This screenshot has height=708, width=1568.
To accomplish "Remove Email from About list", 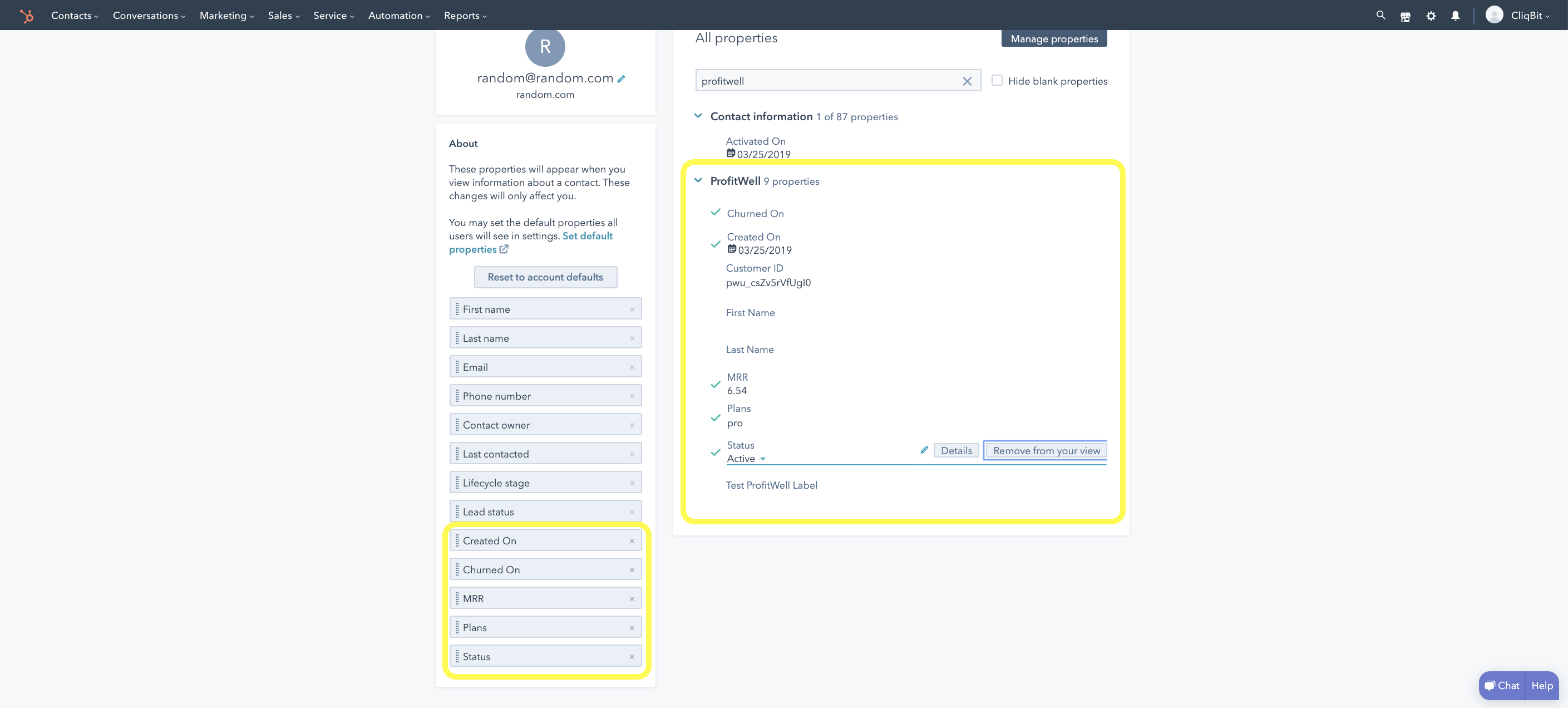I will pyautogui.click(x=632, y=367).
